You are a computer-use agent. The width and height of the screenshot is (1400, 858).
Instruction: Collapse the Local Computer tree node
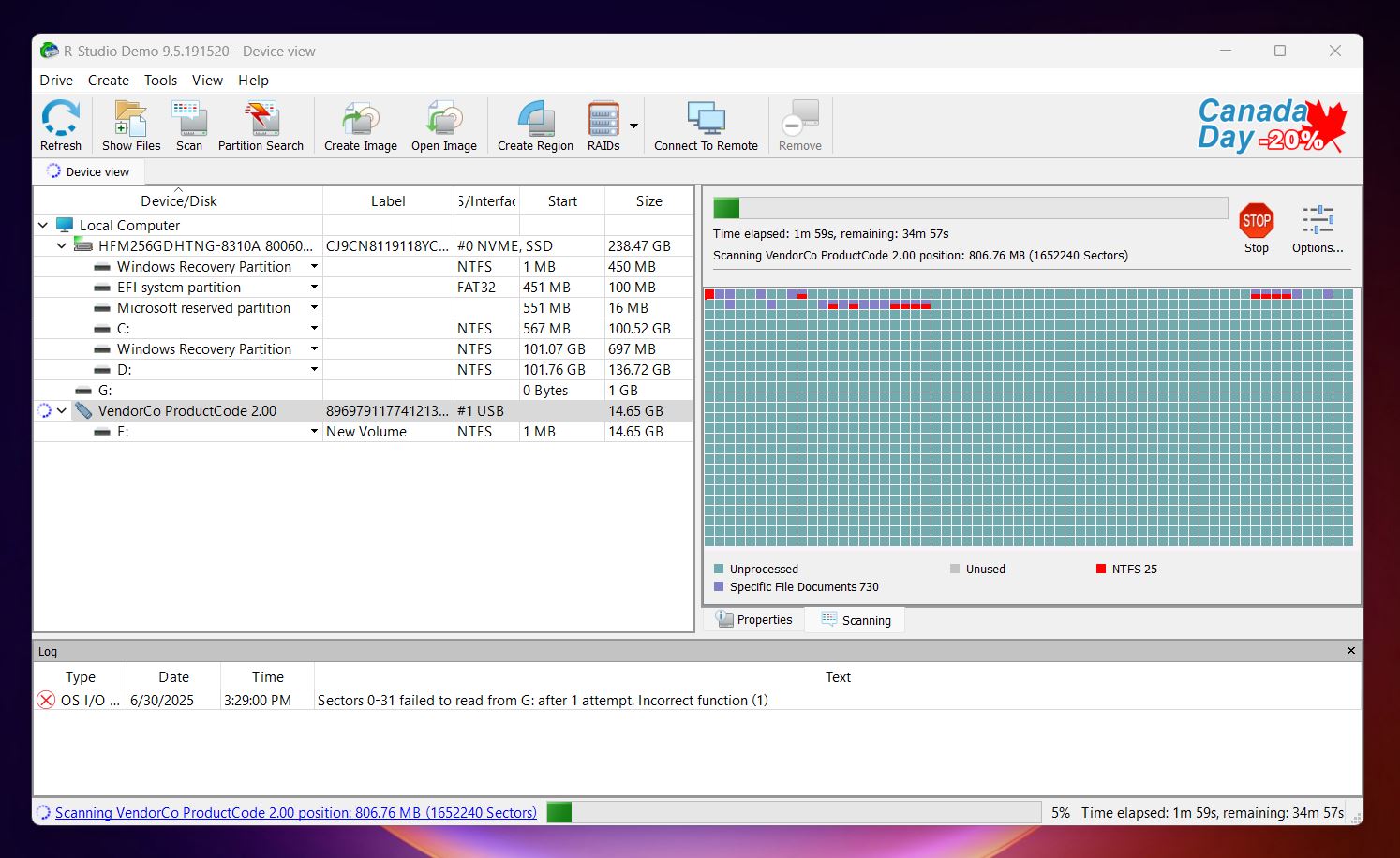coord(43,225)
